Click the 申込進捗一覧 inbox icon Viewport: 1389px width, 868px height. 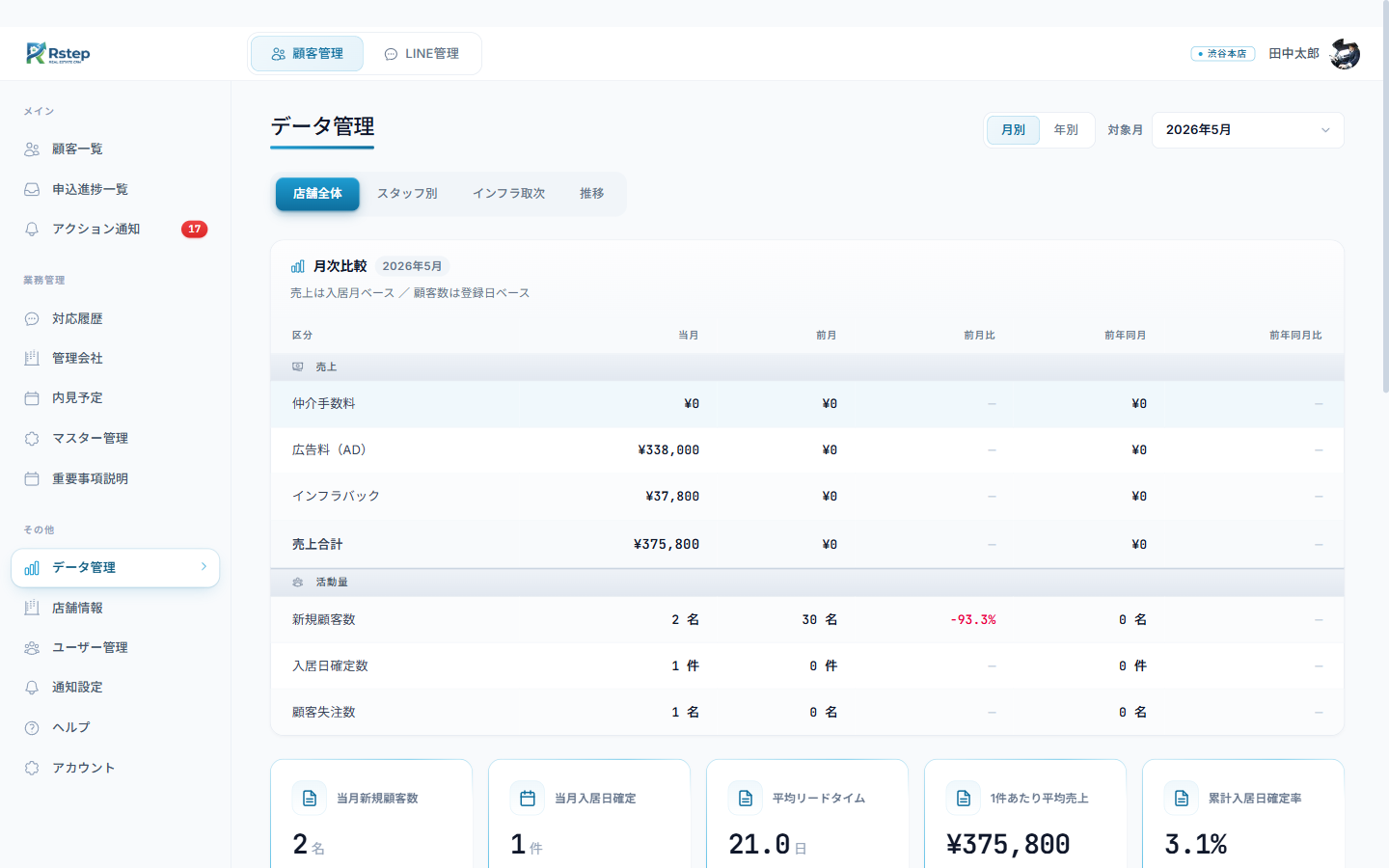click(32, 189)
